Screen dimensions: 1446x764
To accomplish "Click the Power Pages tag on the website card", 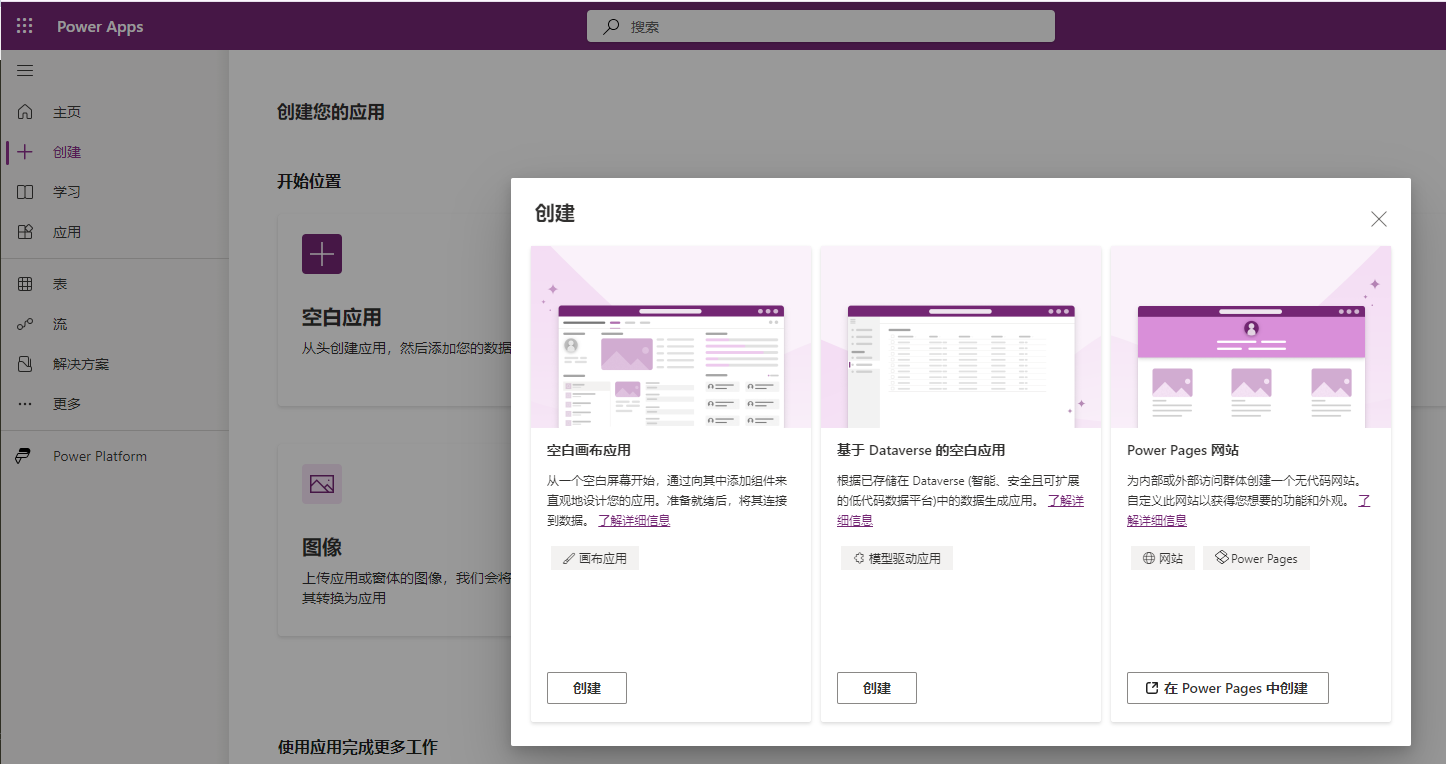I will tap(1256, 557).
